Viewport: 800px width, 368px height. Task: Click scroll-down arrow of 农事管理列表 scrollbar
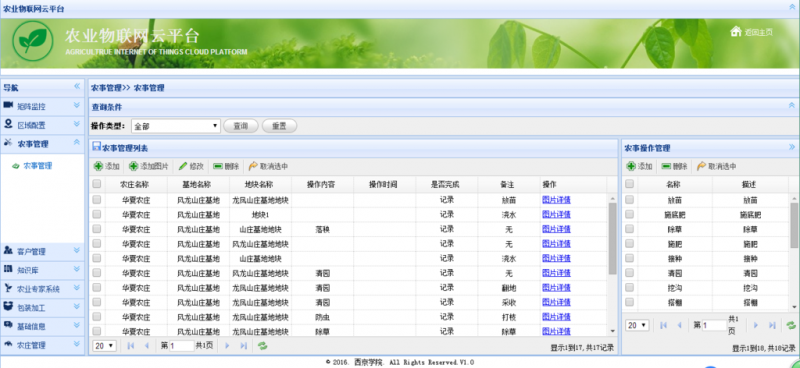click(x=612, y=332)
